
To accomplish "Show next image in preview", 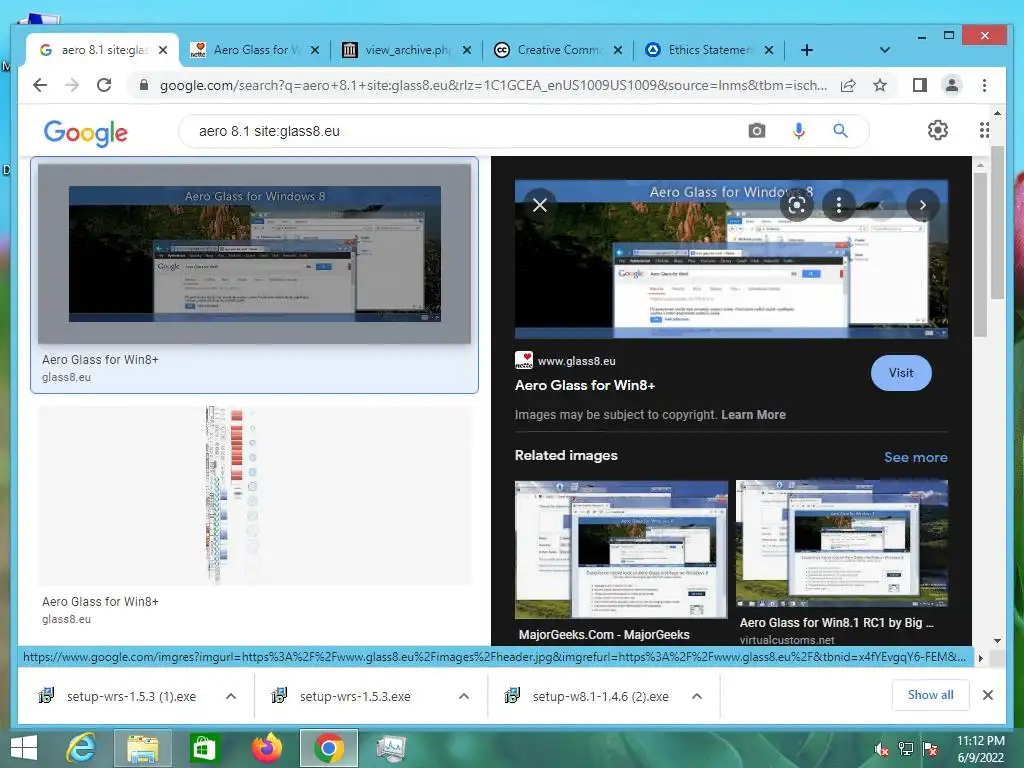I will click(923, 205).
